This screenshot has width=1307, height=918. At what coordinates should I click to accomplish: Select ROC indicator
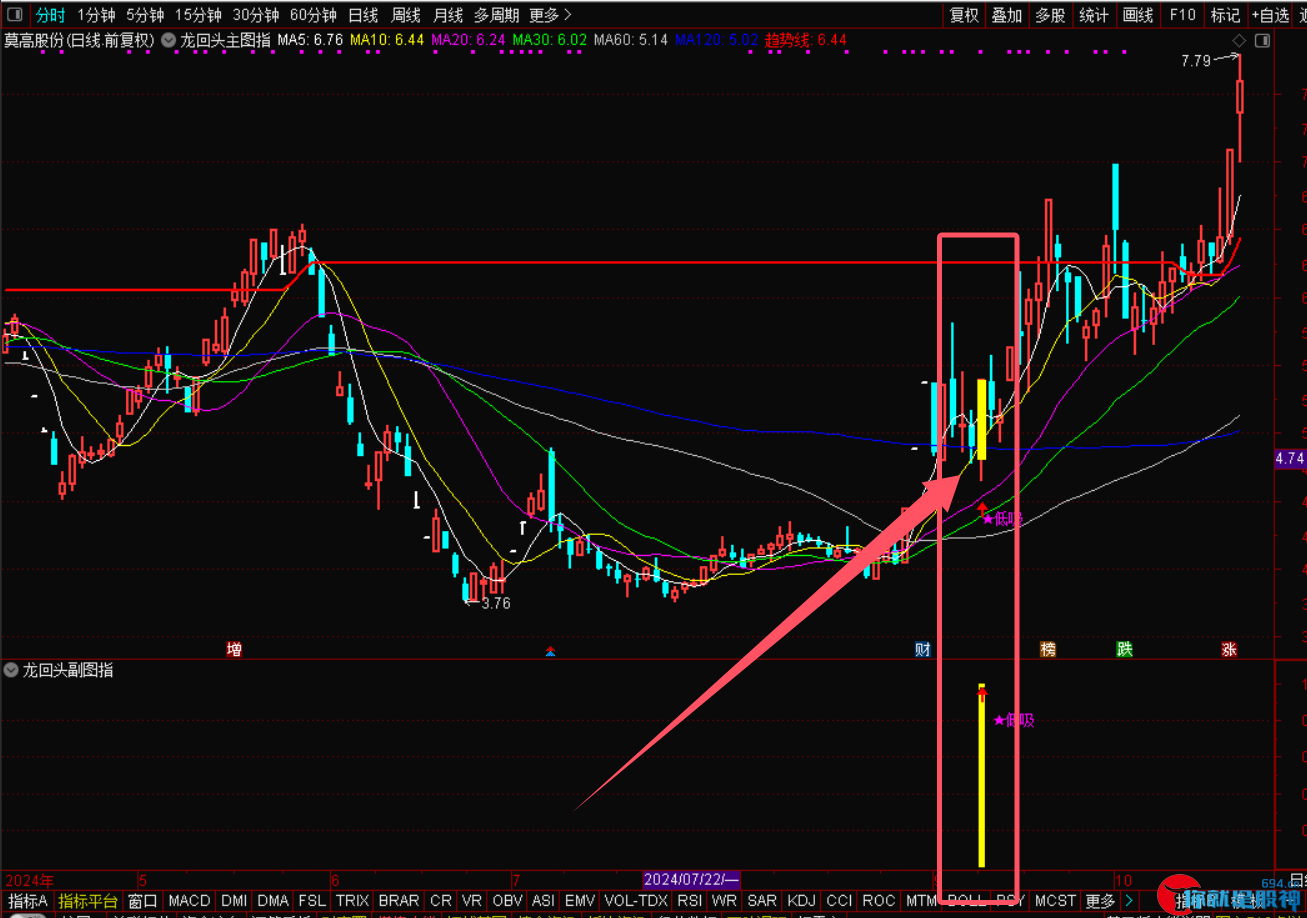[x=879, y=901]
